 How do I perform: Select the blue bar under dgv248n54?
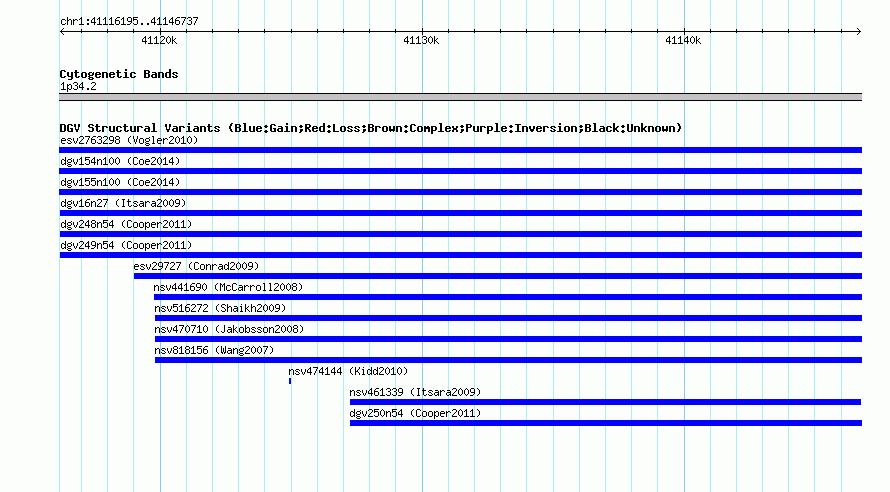point(460,234)
